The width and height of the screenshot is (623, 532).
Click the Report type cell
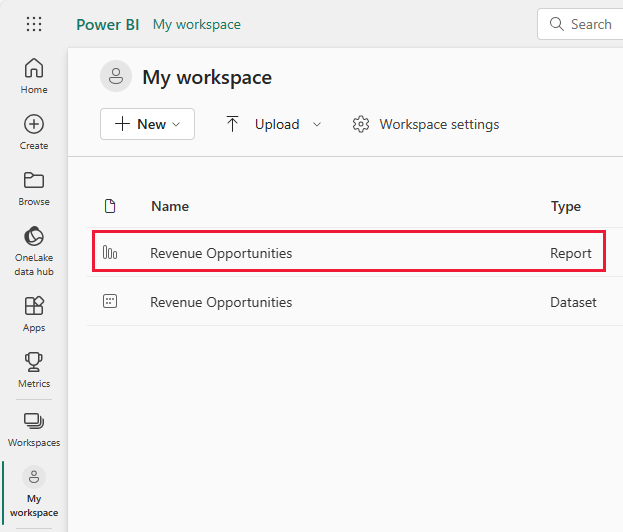pos(571,253)
